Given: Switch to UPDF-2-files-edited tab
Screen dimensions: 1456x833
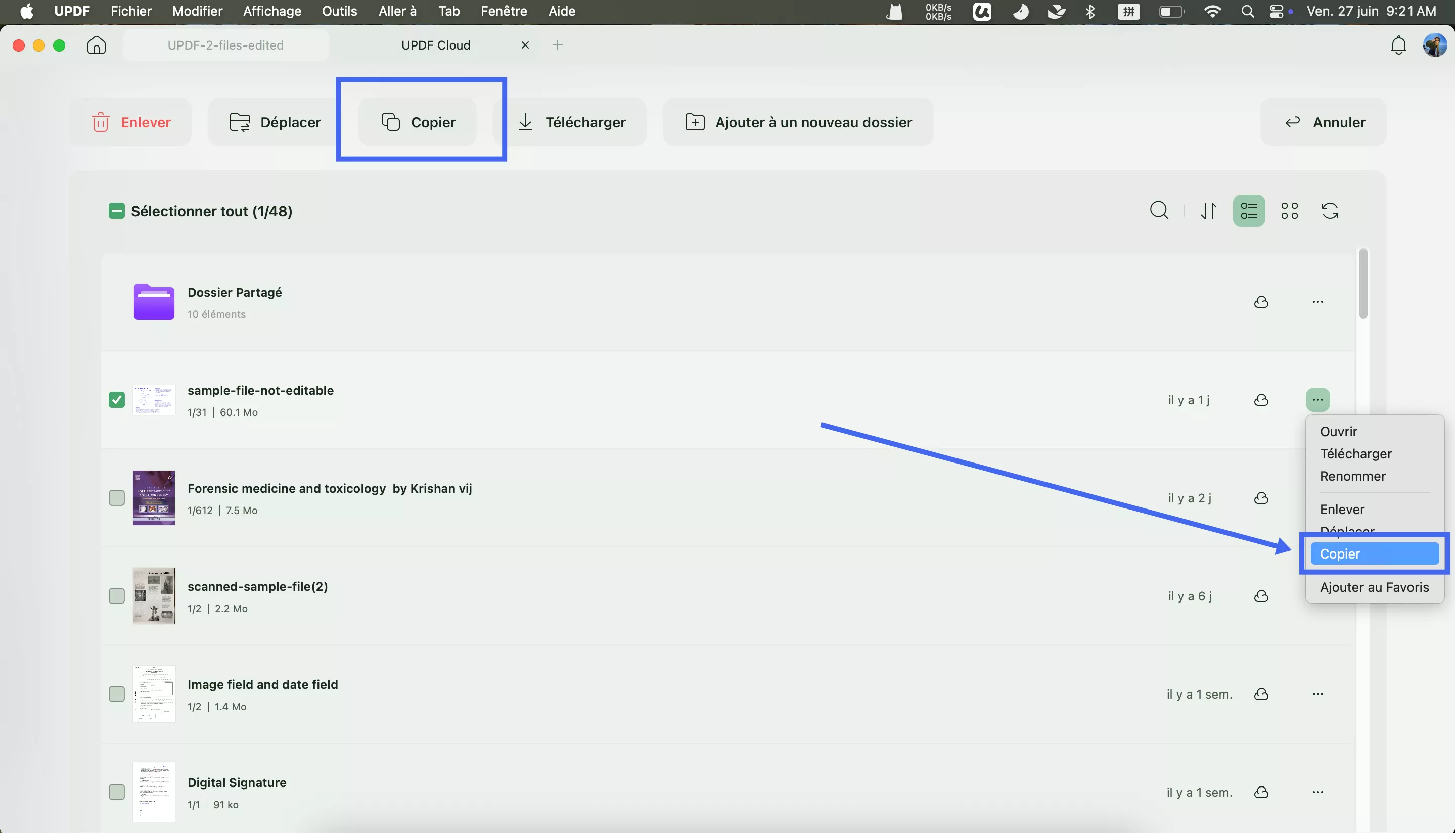Looking at the screenshot, I should click(x=225, y=45).
